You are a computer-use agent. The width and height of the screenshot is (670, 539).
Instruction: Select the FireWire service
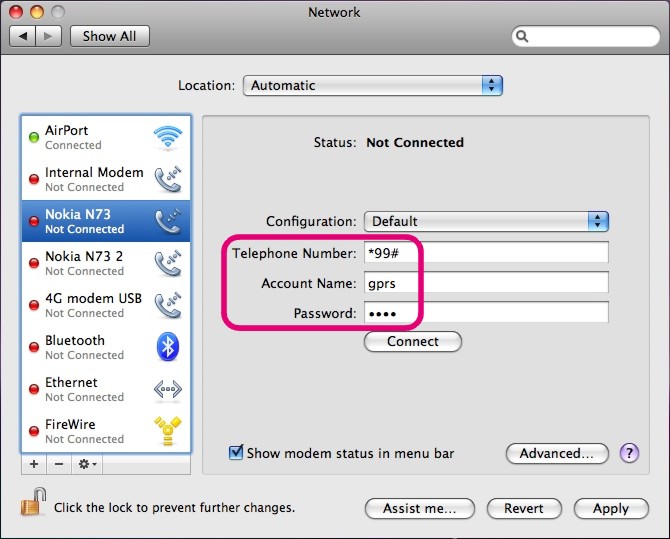(106, 431)
